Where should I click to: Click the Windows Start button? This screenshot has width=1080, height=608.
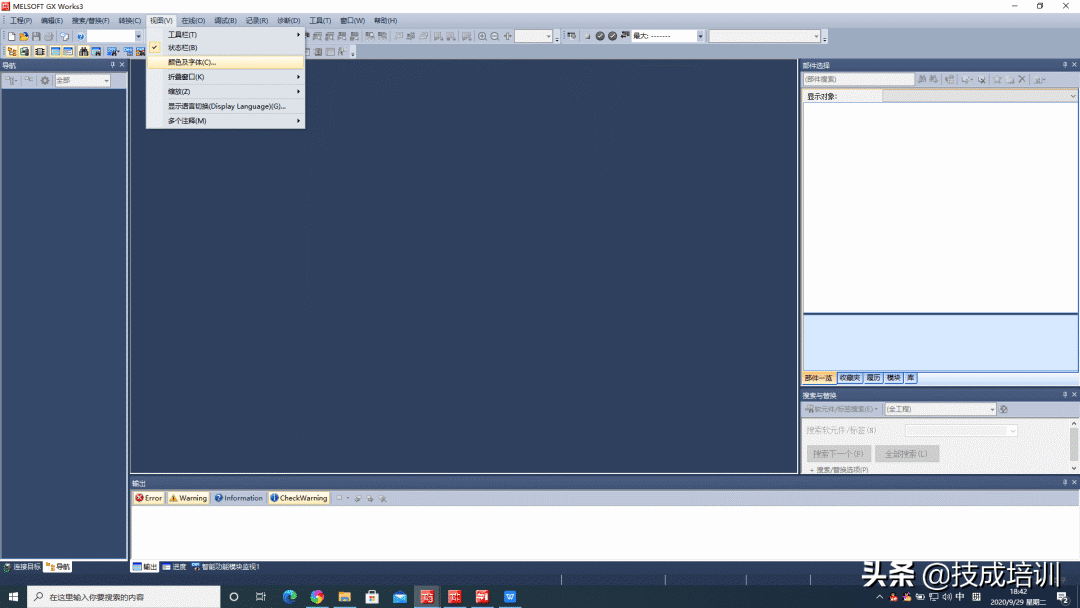coord(13,596)
